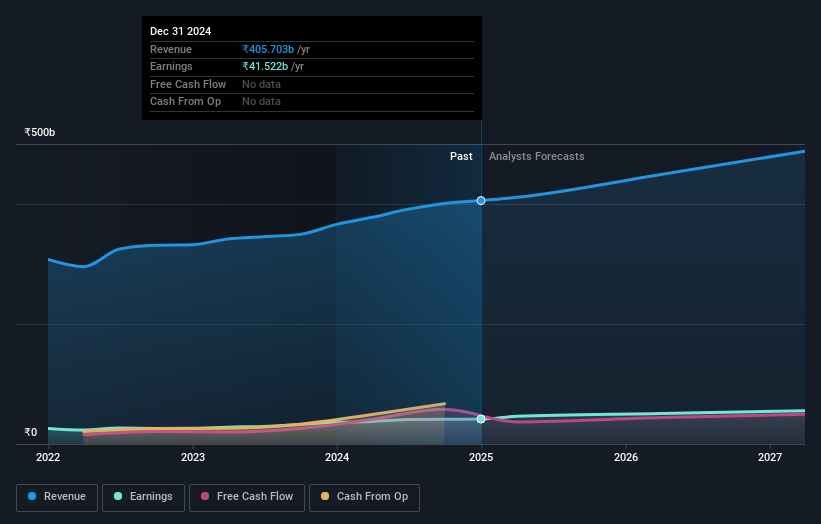
Task: Click the Cash From Op tooltip row label
Action: click(x=185, y=102)
